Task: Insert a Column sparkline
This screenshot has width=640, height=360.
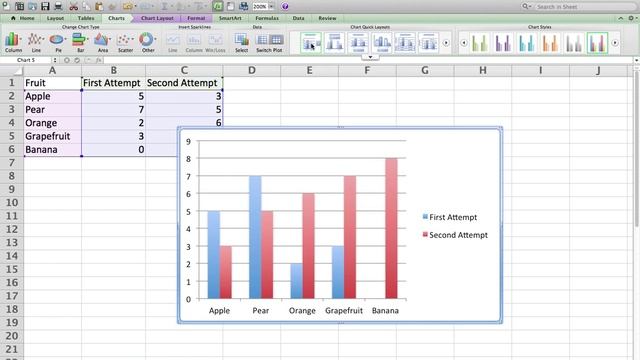Action: (194, 42)
